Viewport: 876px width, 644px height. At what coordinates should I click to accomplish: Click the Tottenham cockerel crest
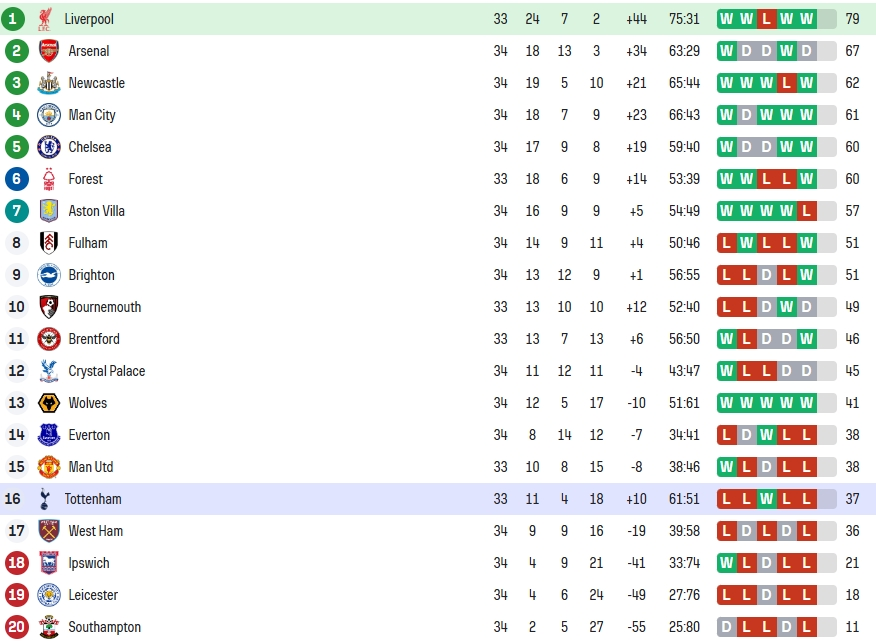(45, 499)
